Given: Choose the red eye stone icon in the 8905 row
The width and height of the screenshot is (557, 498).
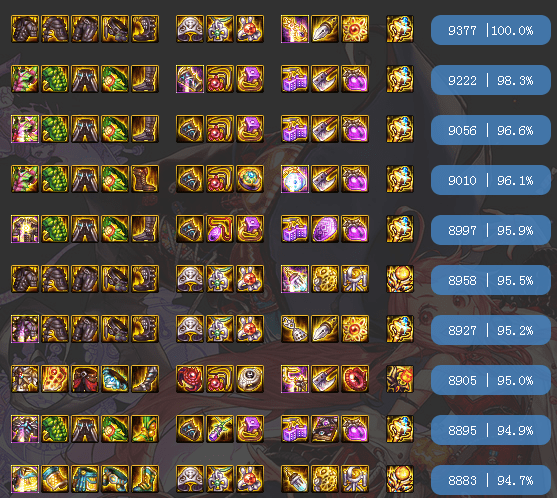Looking at the screenshot, I should (355, 379).
